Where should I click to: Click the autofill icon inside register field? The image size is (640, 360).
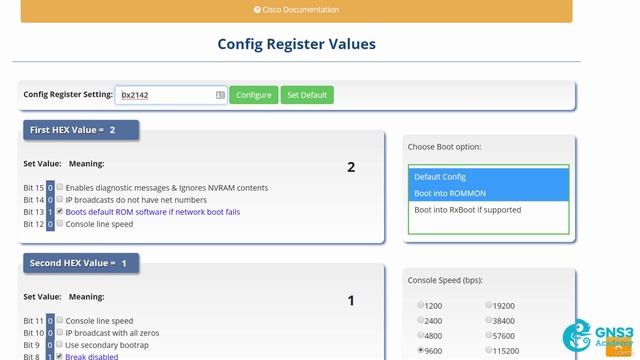click(x=220, y=95)
